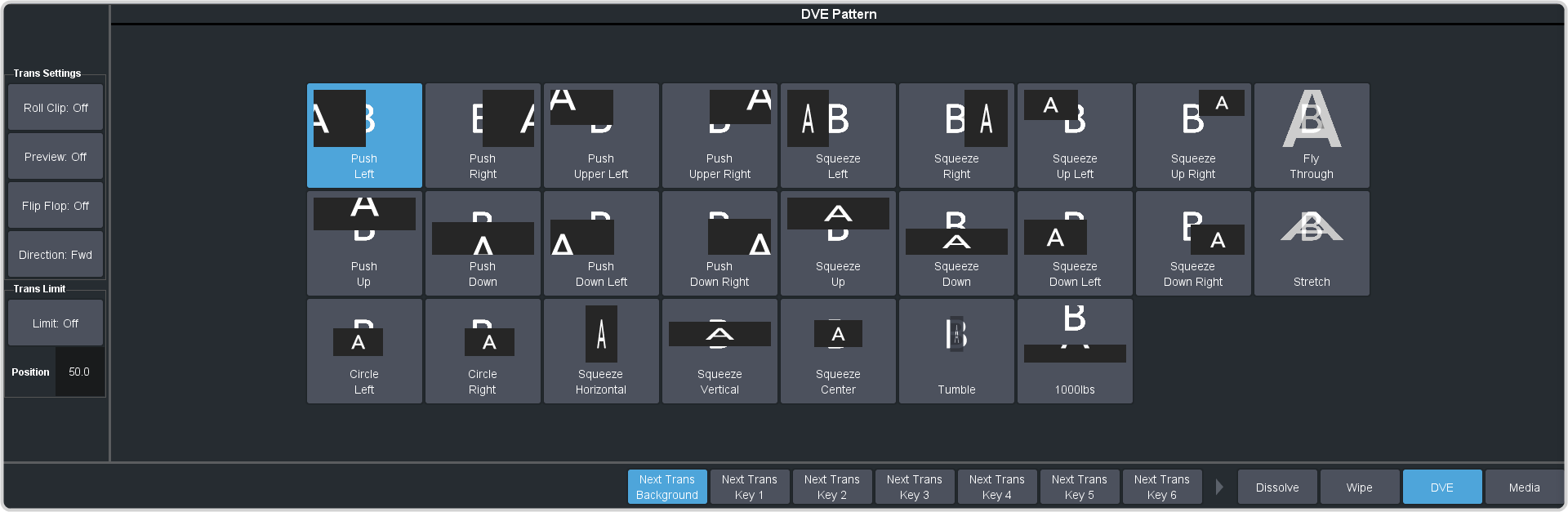Choose the Squeeze Vertical pattern
1568x512 pixels.
[x=719, y=351]
